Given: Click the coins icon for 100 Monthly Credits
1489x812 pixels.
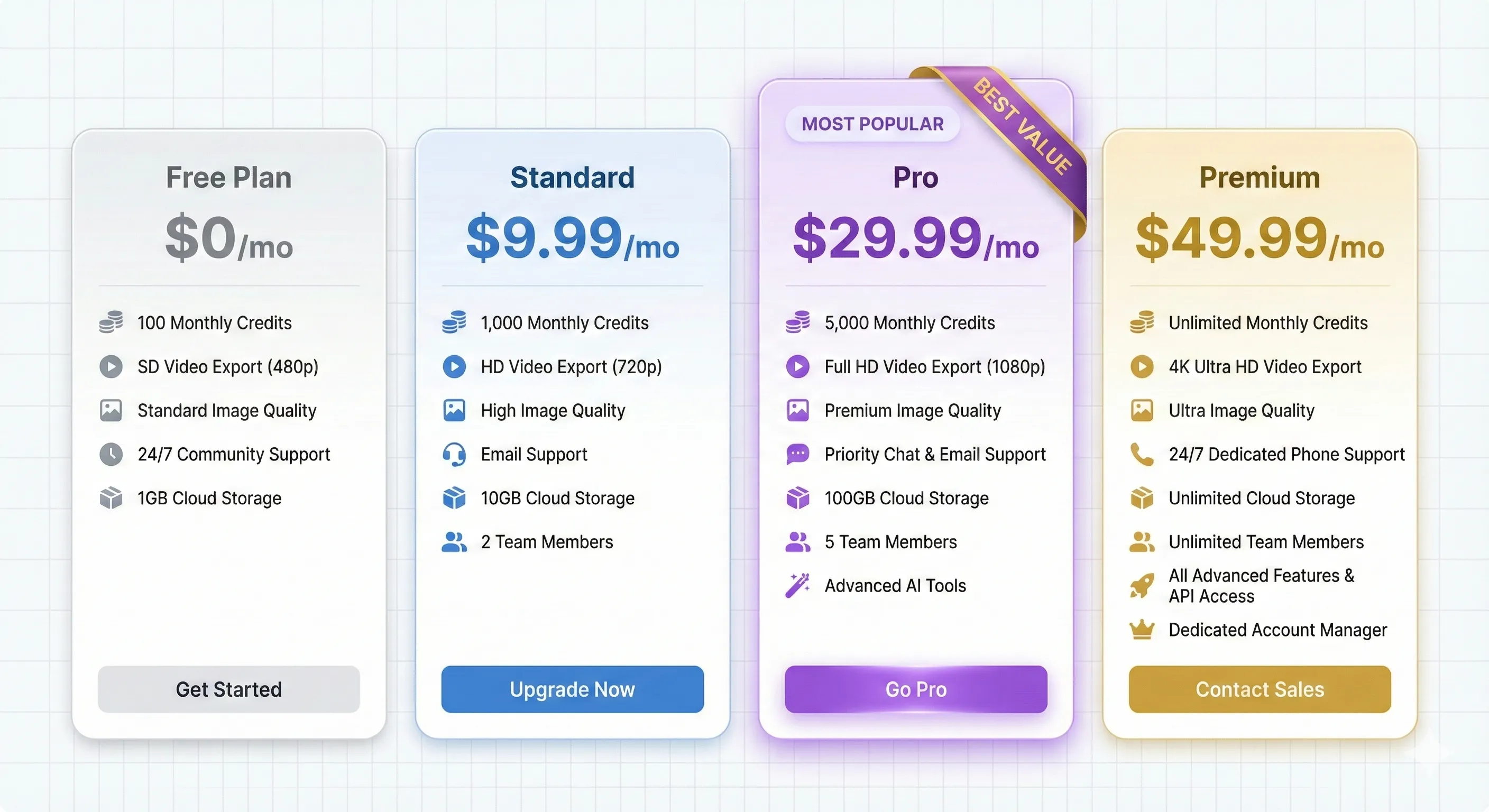Looking at the screenshot, I should 111,322.
